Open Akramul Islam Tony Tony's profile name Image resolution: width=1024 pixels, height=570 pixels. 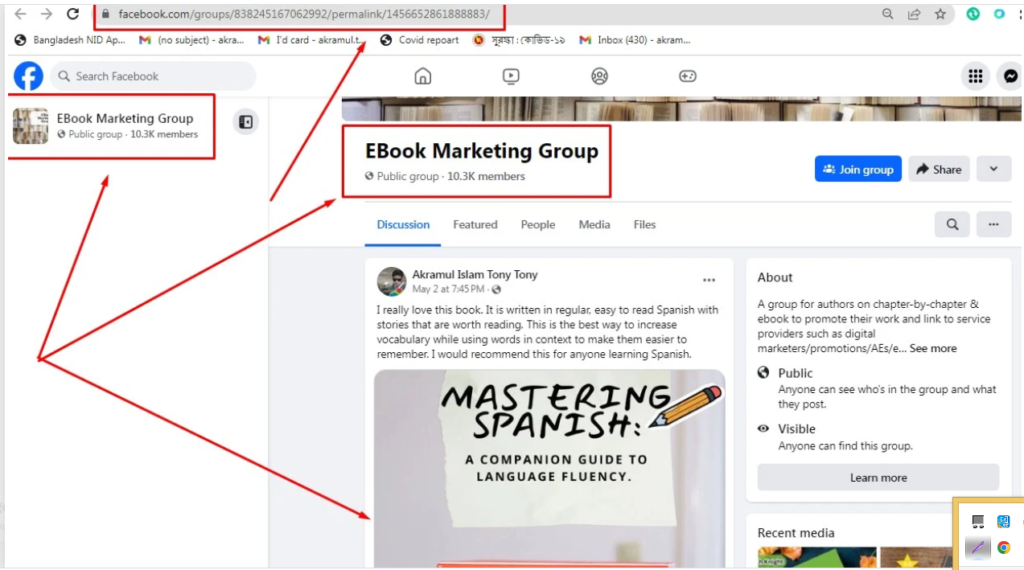click(x=475, y=275)
